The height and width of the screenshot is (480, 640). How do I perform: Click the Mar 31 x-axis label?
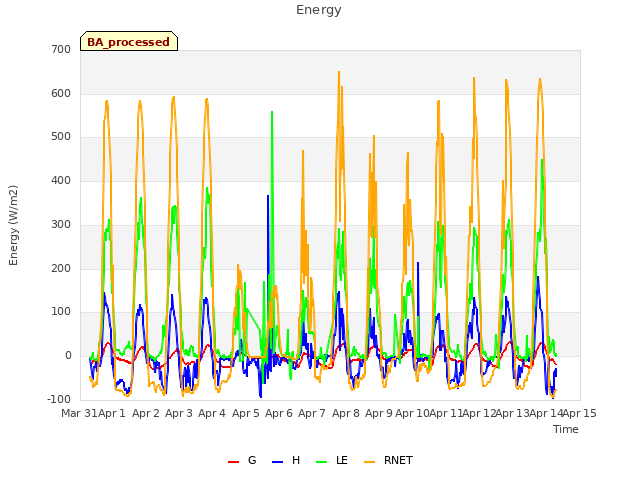79,413
